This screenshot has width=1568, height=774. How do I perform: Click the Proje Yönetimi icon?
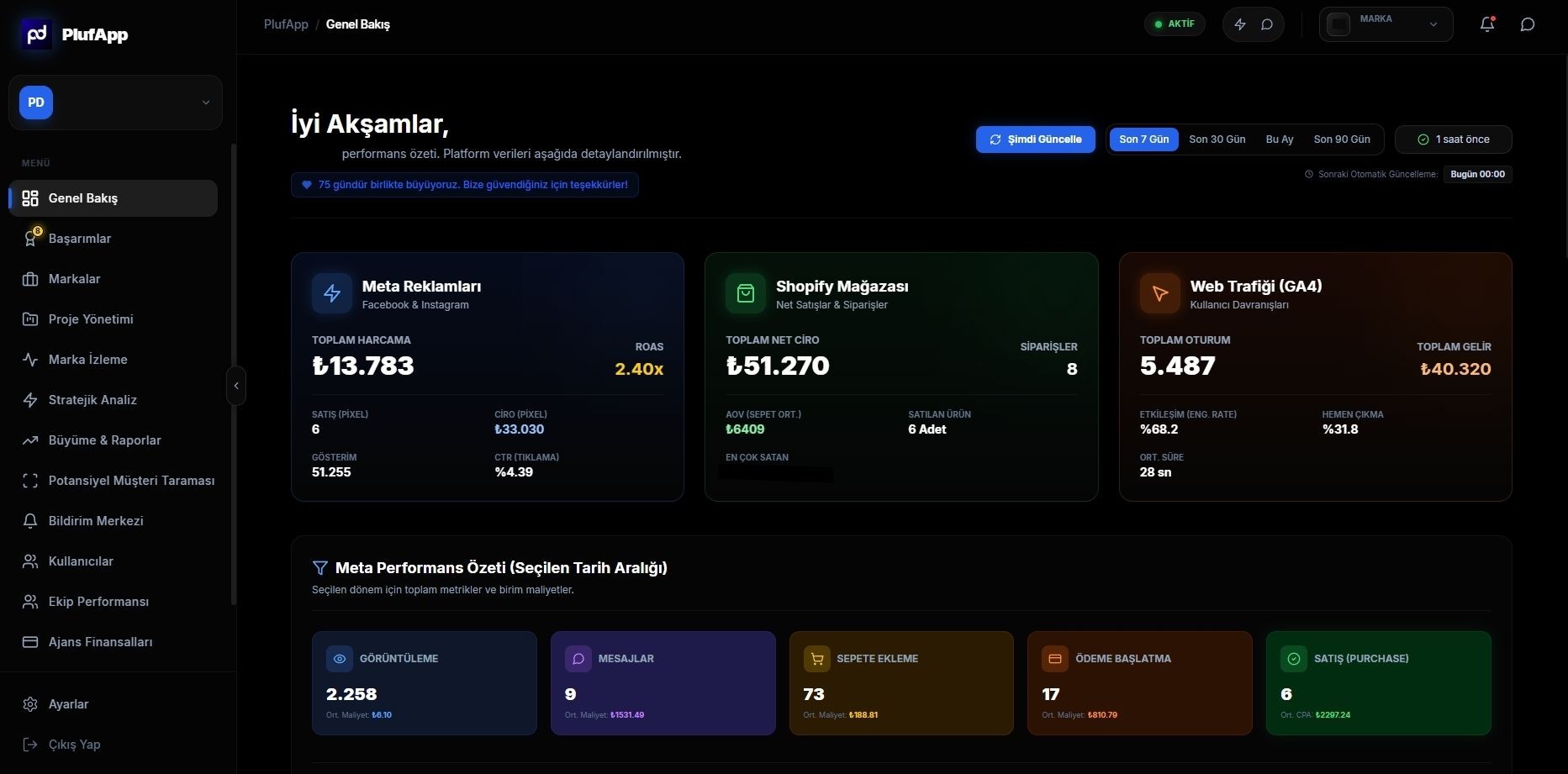[30, 319]
